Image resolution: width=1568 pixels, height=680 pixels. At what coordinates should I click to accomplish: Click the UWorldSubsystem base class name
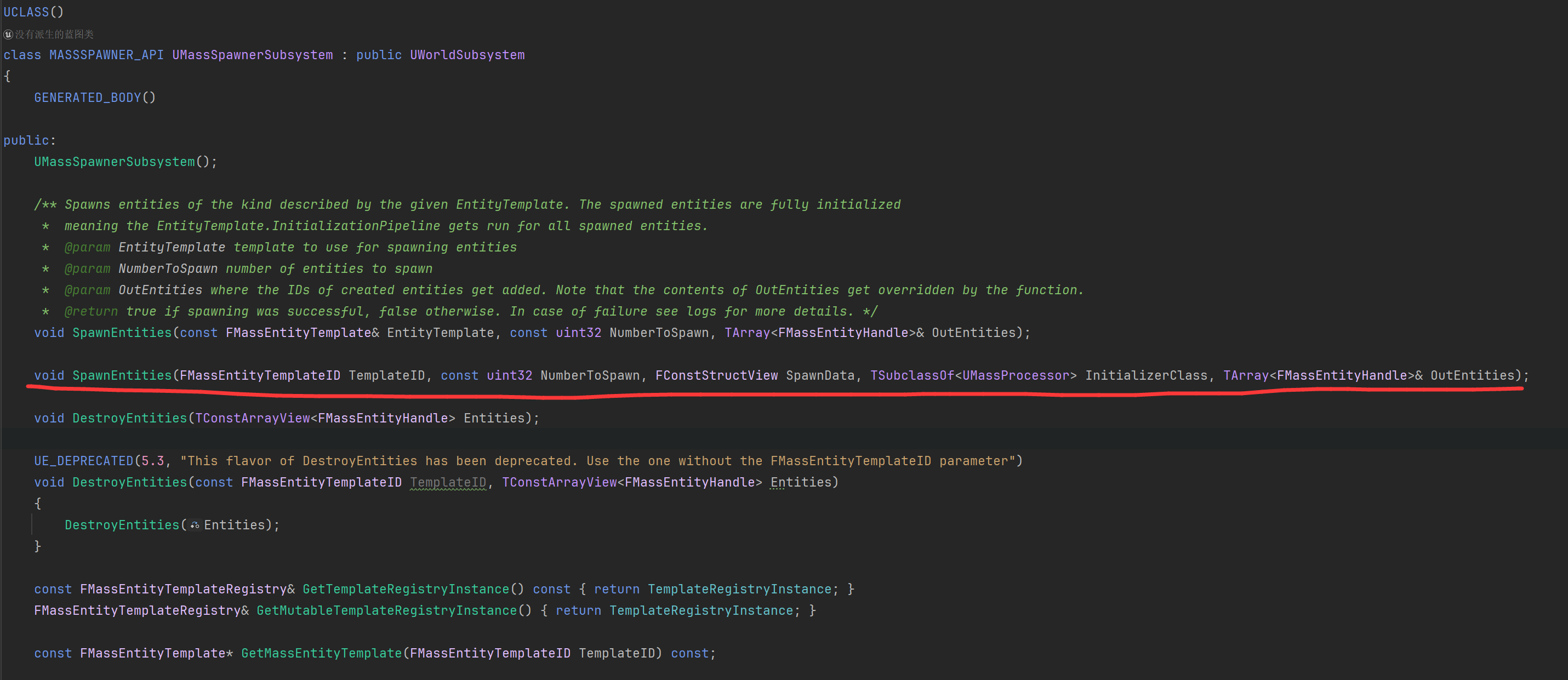tap(467, 55)
